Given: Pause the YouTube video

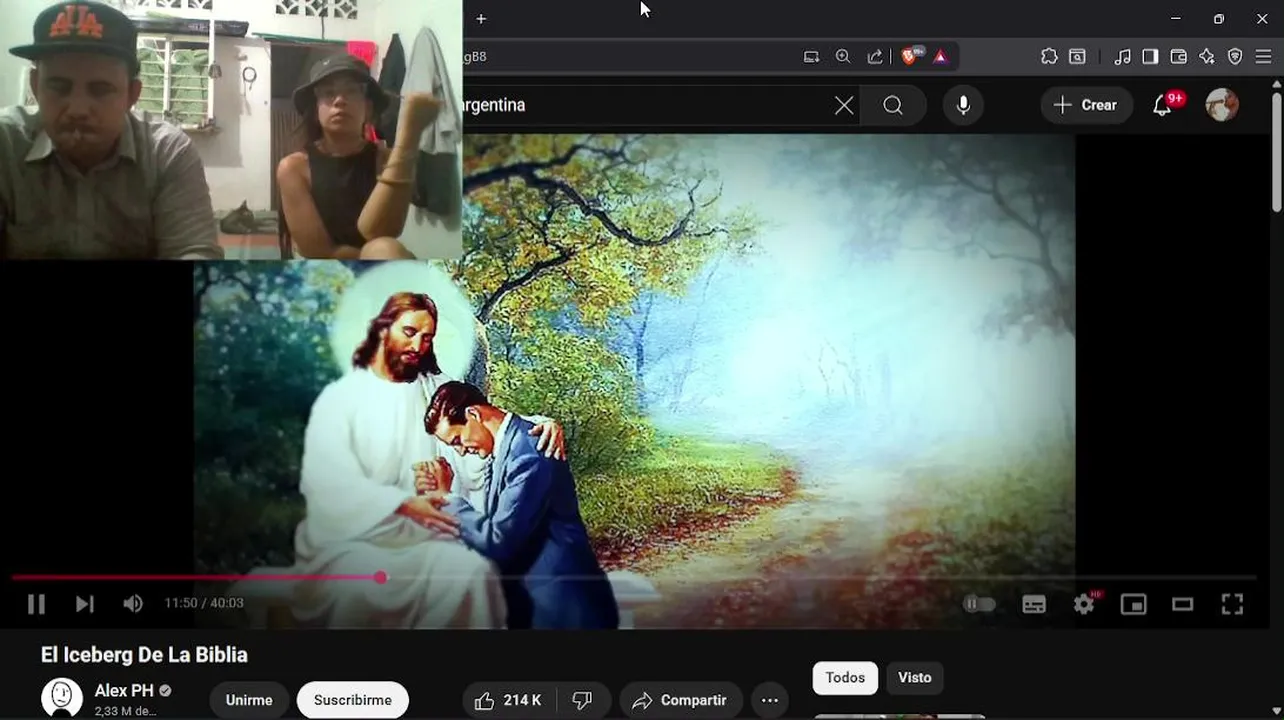Looking at the screenshot, I should pos(36,604).
